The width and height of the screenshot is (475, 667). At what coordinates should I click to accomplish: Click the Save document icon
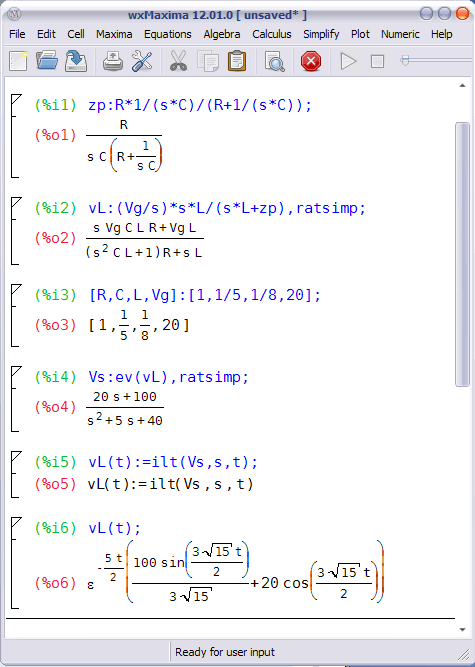[x=76, y=61]
